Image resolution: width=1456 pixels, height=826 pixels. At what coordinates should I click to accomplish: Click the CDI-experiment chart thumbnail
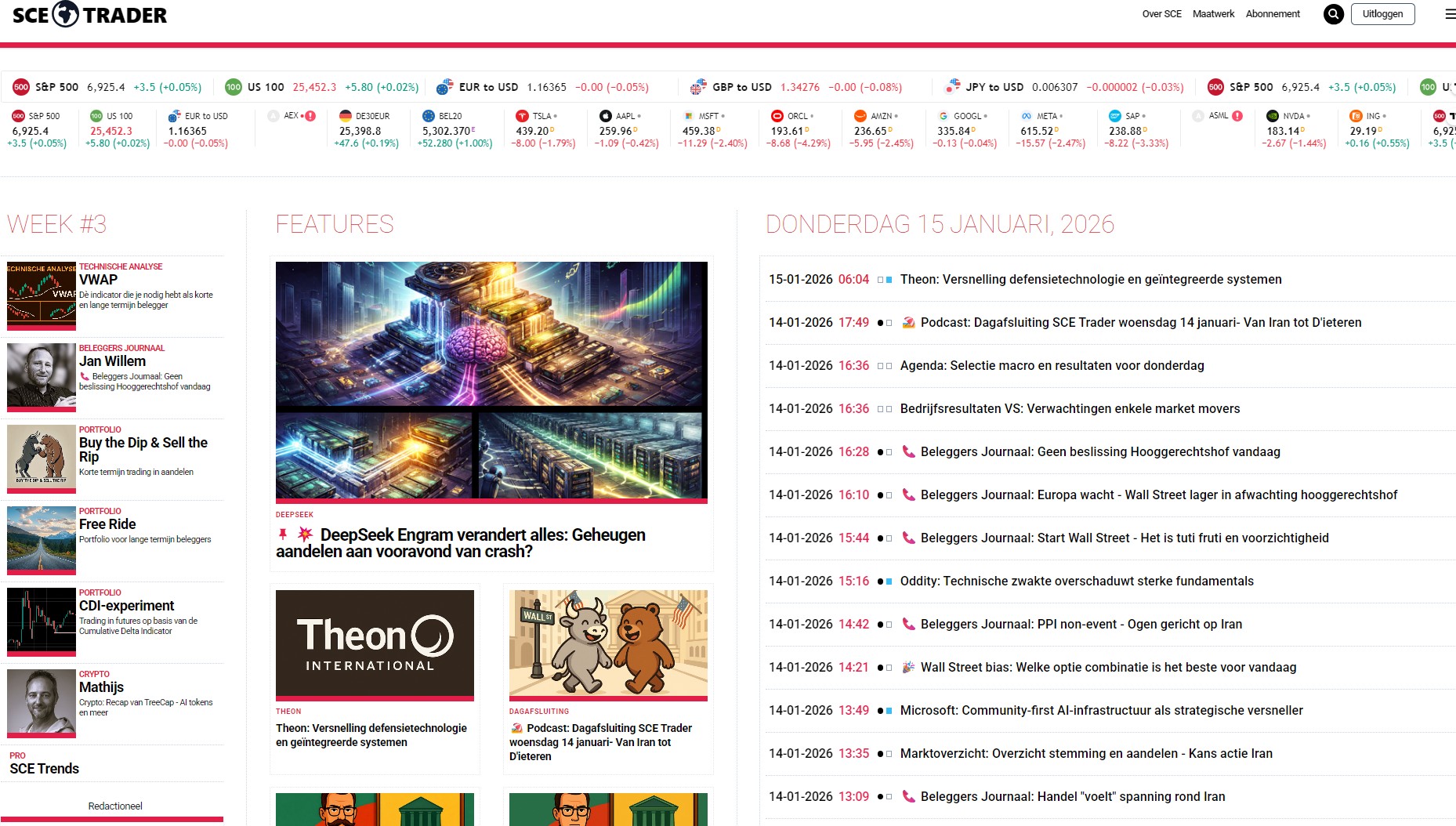point(42,620)
